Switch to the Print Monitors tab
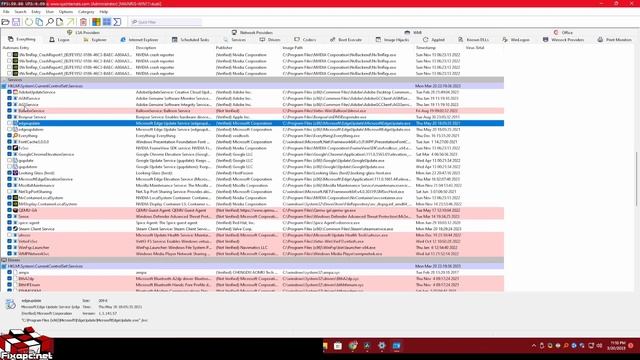This screenshot has width=640, height=360. coord(615,40)
